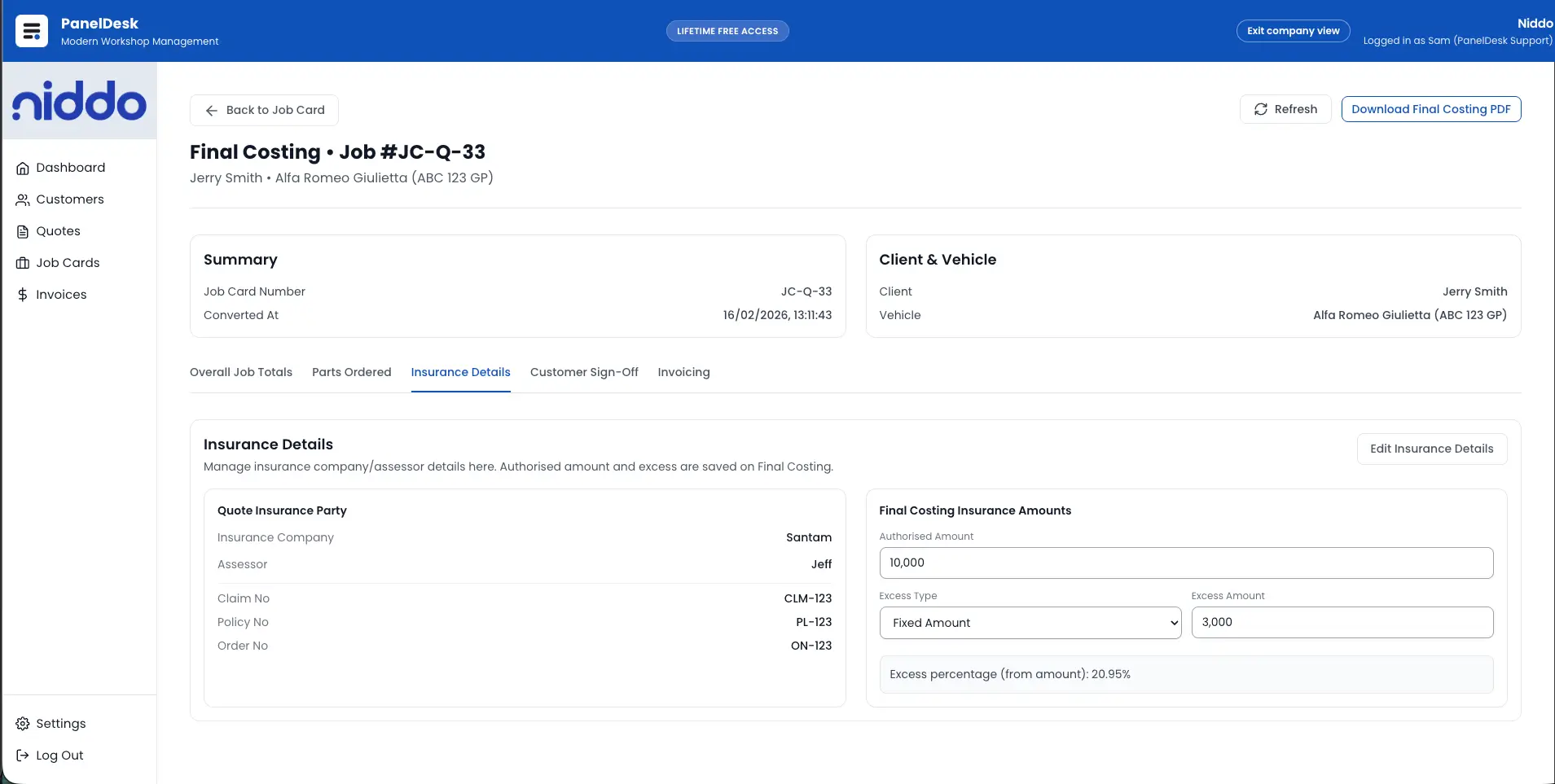Click the niddo logo in the sidebar

[79, 100]
